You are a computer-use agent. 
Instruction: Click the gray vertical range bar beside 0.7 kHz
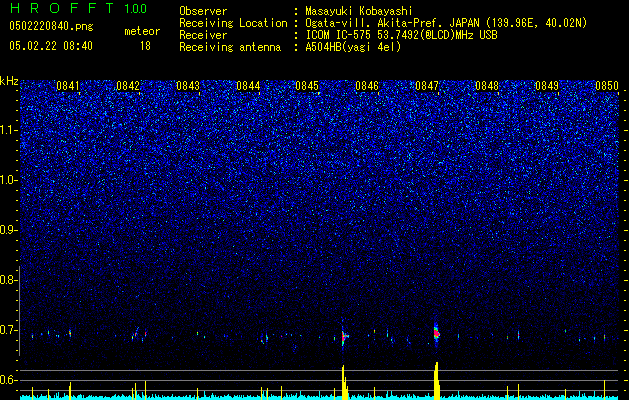click(x=19, y=310)
